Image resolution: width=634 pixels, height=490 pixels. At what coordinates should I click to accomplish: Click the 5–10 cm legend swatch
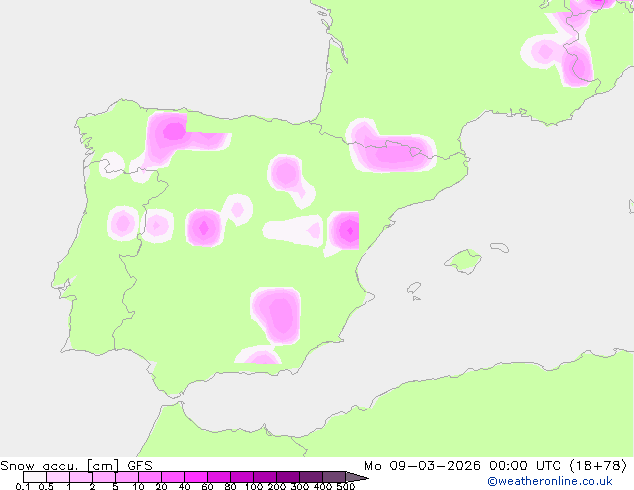click(x=127, y=477)
